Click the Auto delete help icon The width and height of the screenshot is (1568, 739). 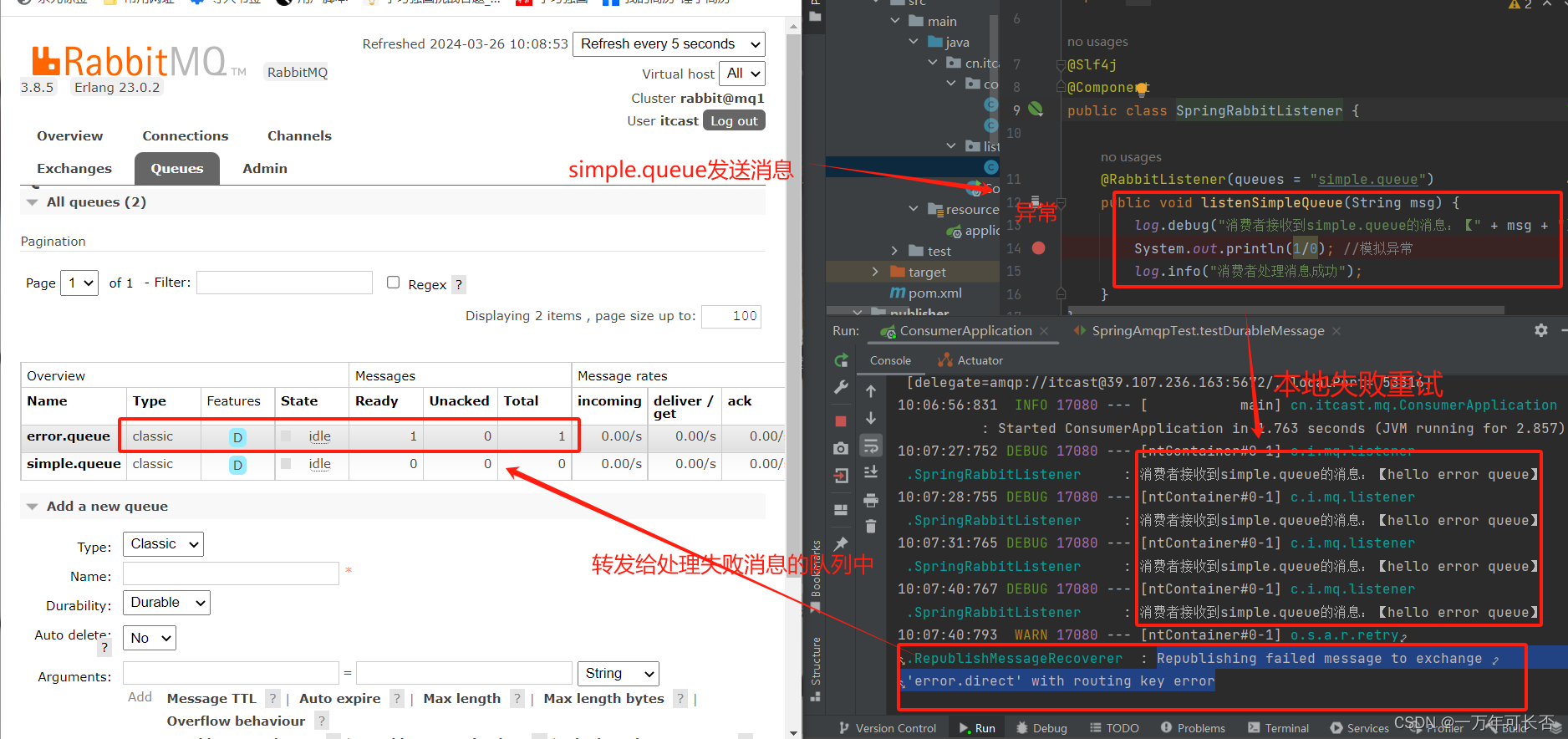[104, 647]
